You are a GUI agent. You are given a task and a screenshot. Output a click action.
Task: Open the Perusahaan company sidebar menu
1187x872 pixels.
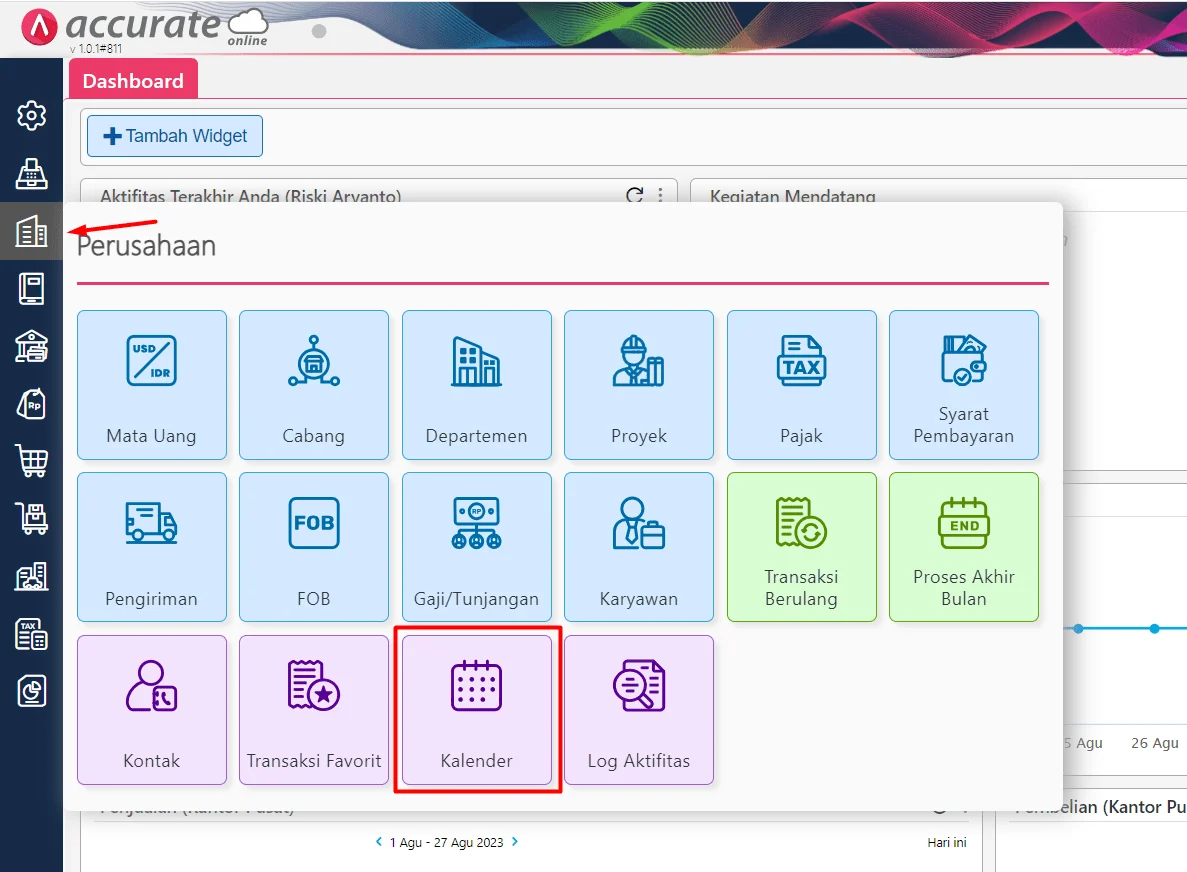pyautogui.click(x=32, y=232)
